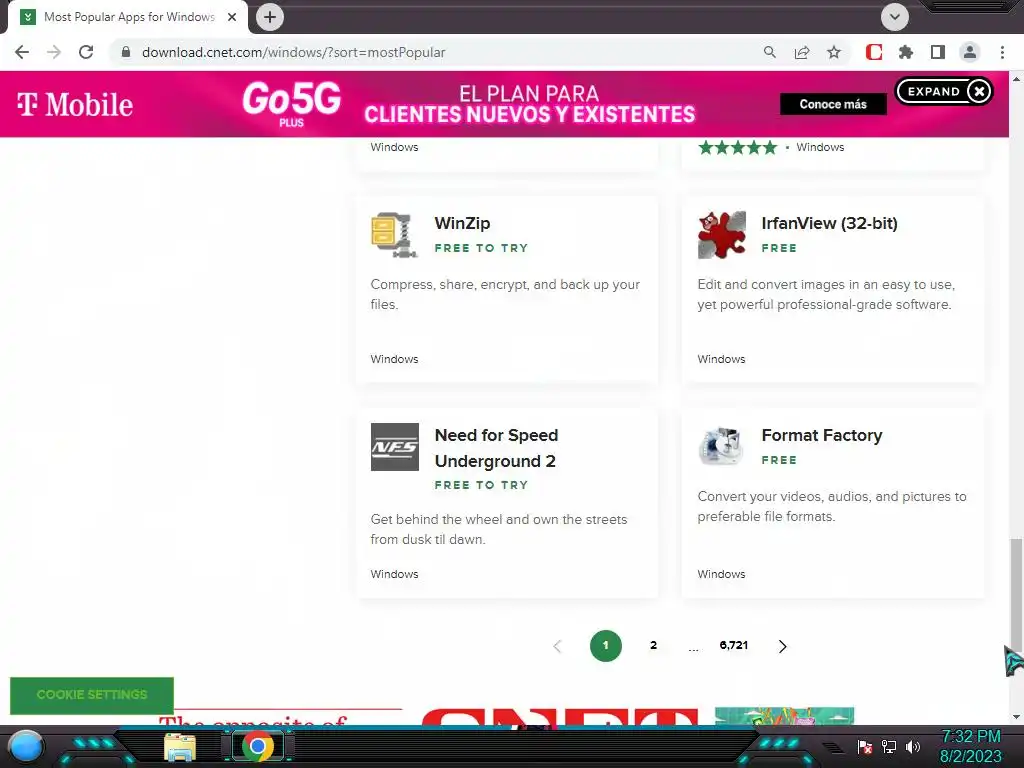Bookmark this tab with the star
This screenshot has height=768, width=1024.
click(834, 52)
